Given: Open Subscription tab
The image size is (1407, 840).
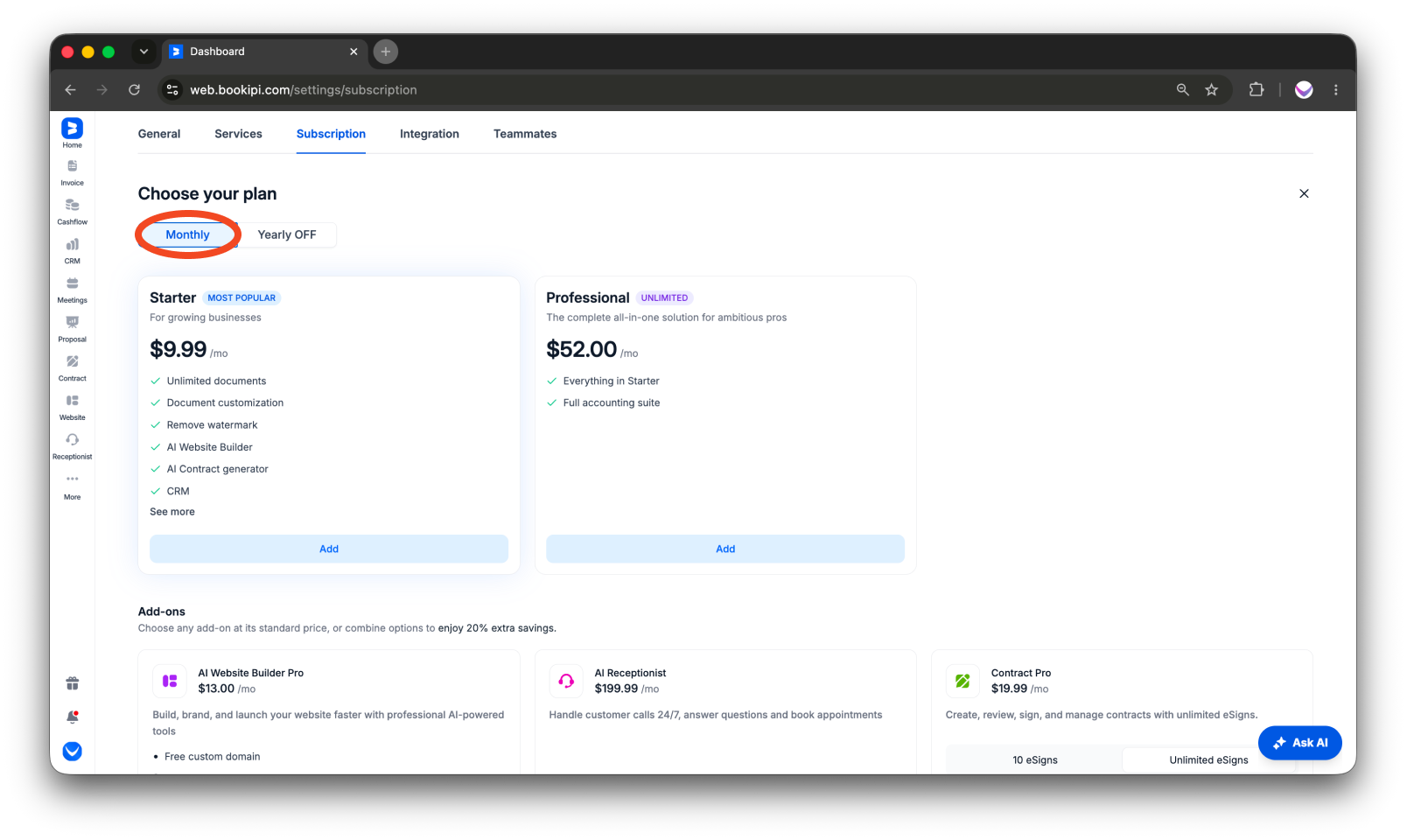Looking at the screenshot, I should [331, 134].
